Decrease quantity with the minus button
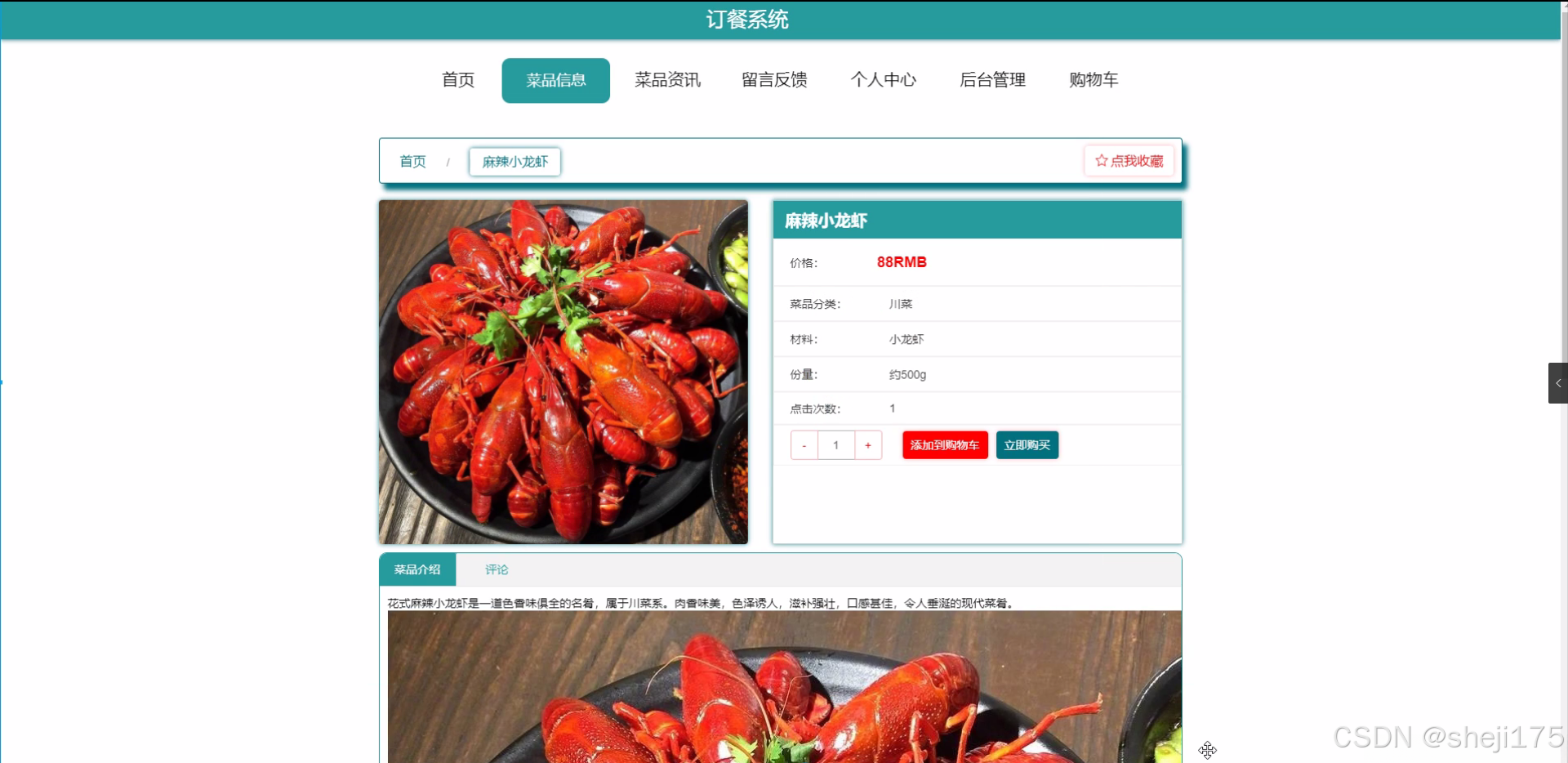Viewport: 1568px width, 763px height. (x=804, y=445)
